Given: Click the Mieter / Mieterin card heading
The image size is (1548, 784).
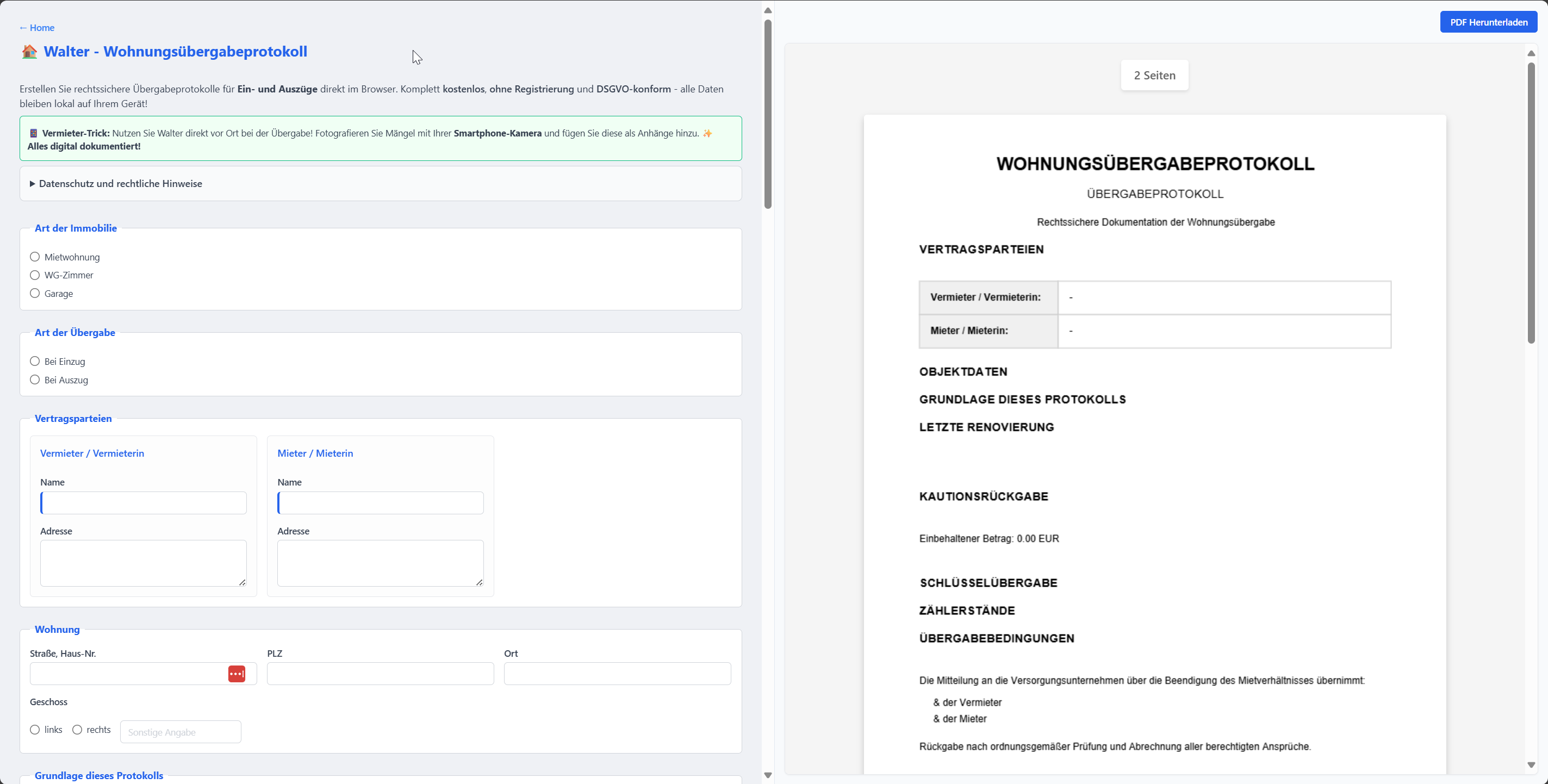Looking at the screenshot, I should point(315,453).
